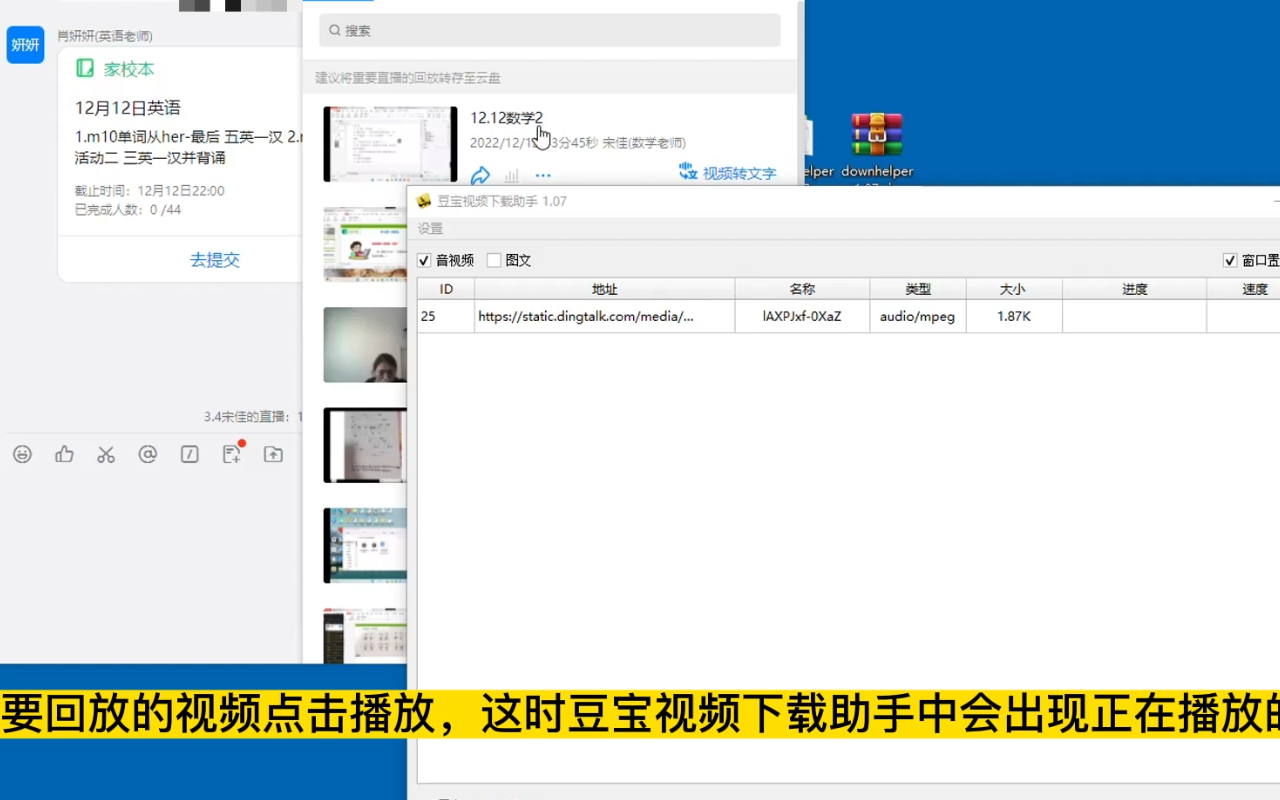Open the replay thumbnail showing a person
This screenshot has width=1280, height=800.
coord(365,344)
